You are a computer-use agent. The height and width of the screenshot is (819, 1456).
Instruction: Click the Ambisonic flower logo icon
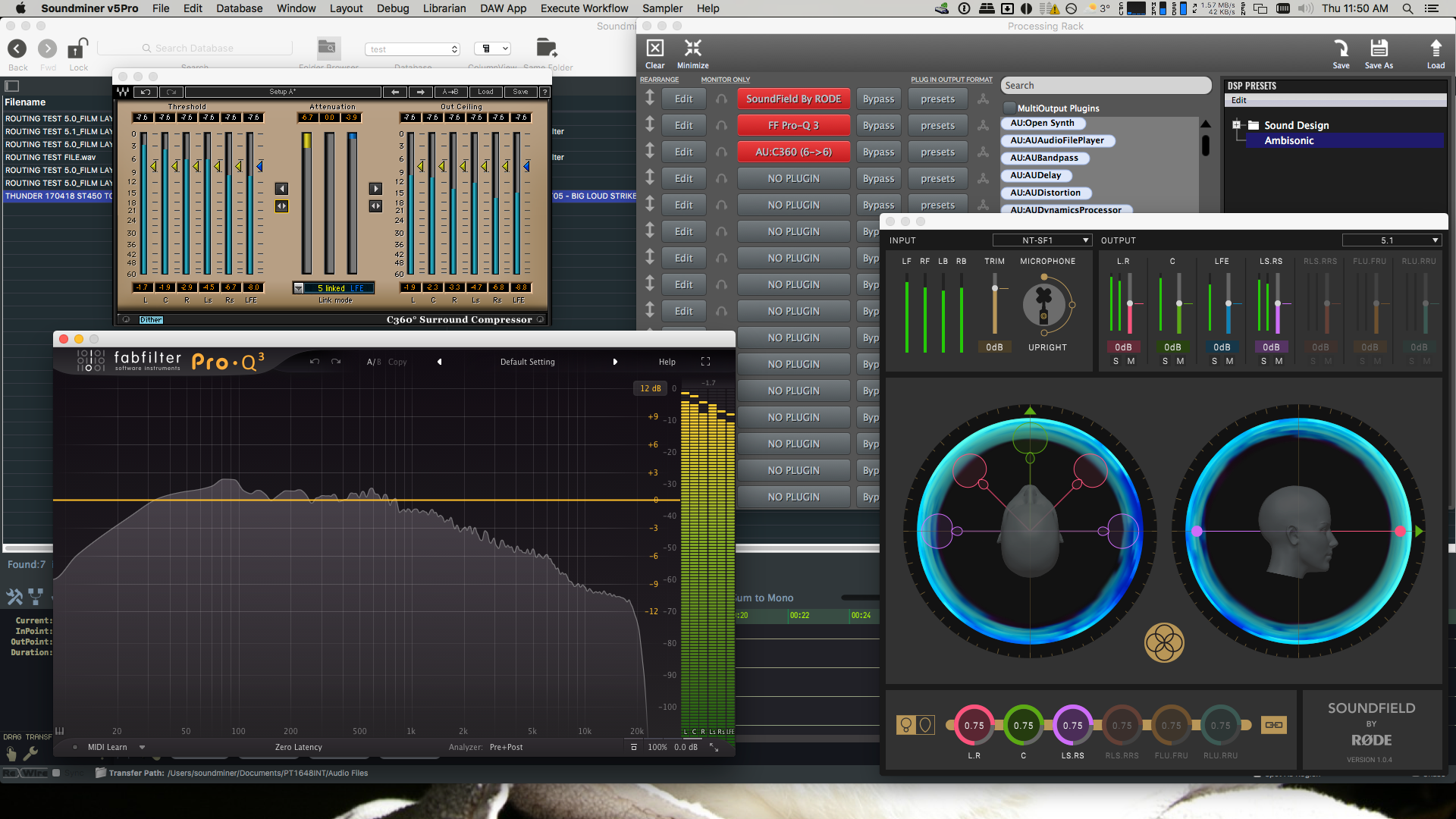coord(1163,643)
